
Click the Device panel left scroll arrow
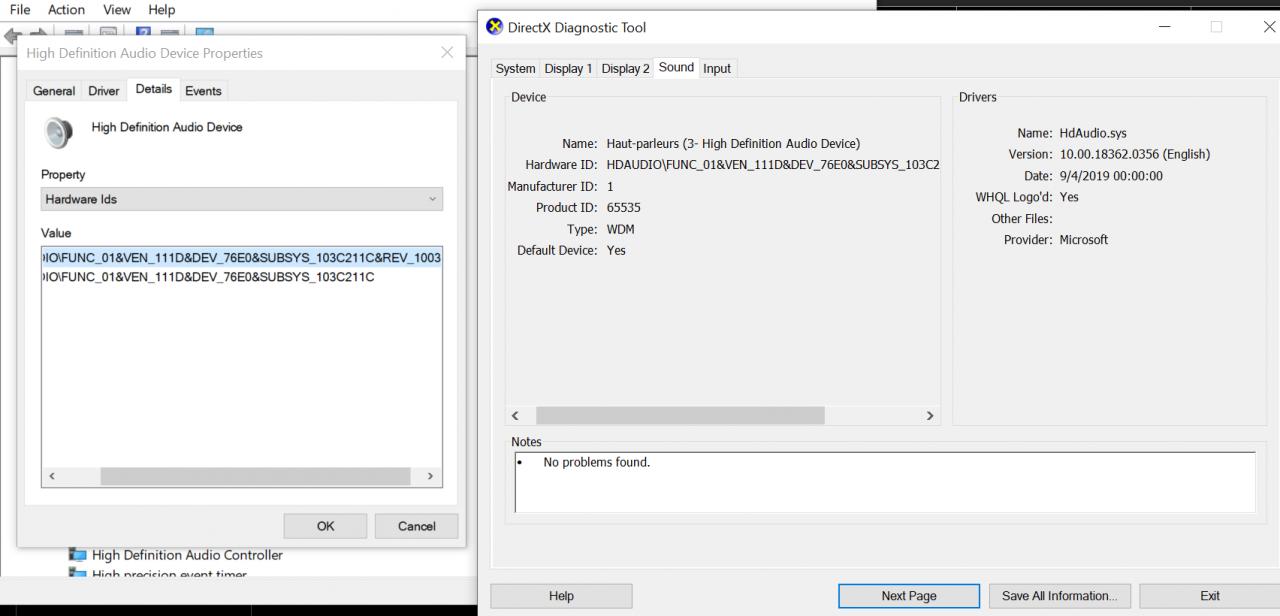[x=516, y=415]
